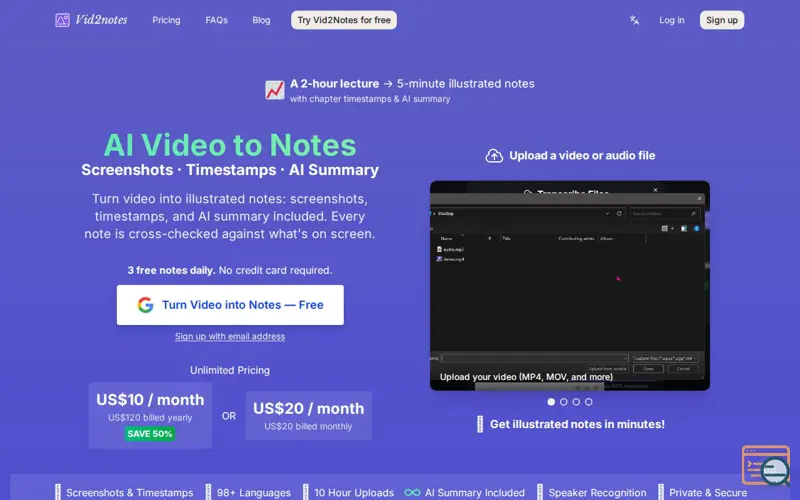The height and width of the screenshot is (500, 800).
Task: Click the Unlimited Pricing label
Action: click(x=230, y=370)
